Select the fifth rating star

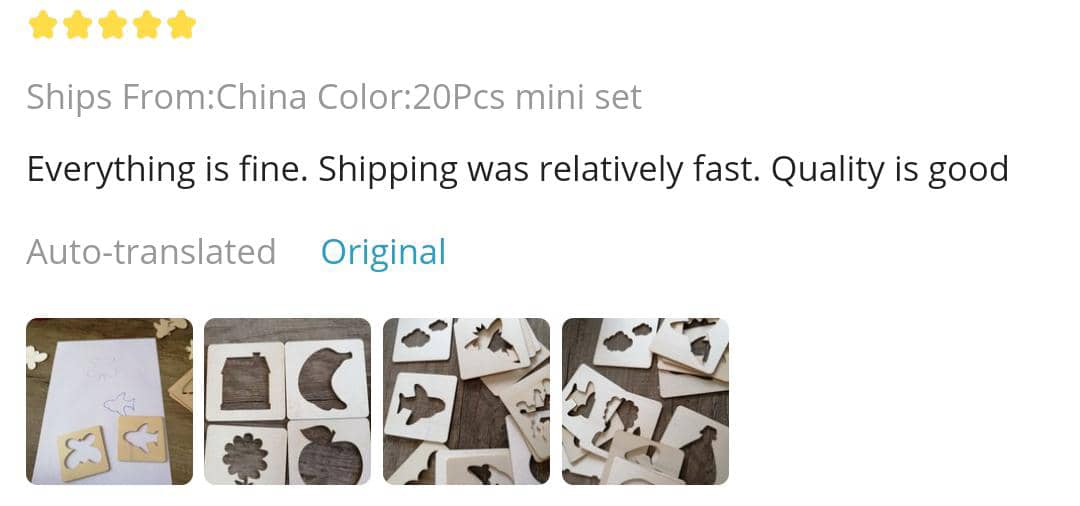182,25
